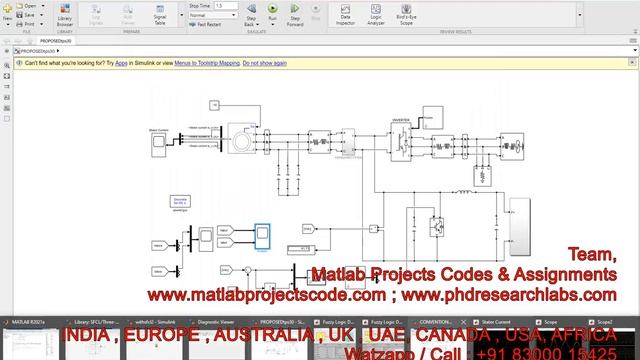
Task: Expand the Save options arrow
Action: pyautogui.click(x=42, y=15)
